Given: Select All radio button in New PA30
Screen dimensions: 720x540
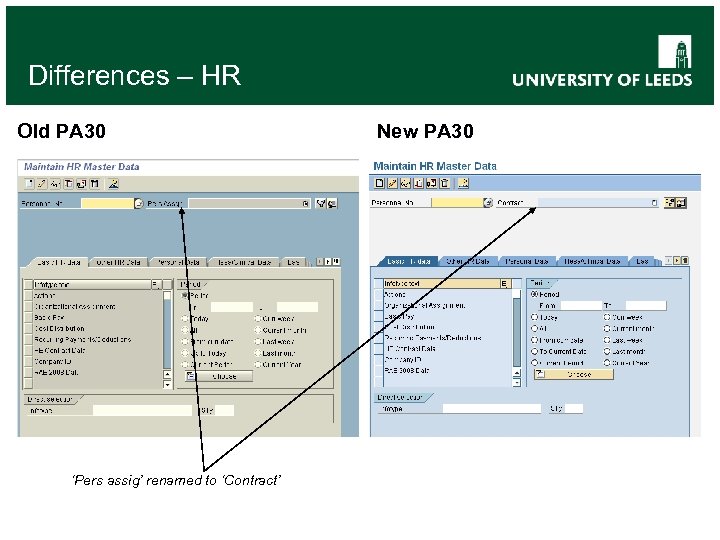Looking at the screenshot, I should click(534, 328).
